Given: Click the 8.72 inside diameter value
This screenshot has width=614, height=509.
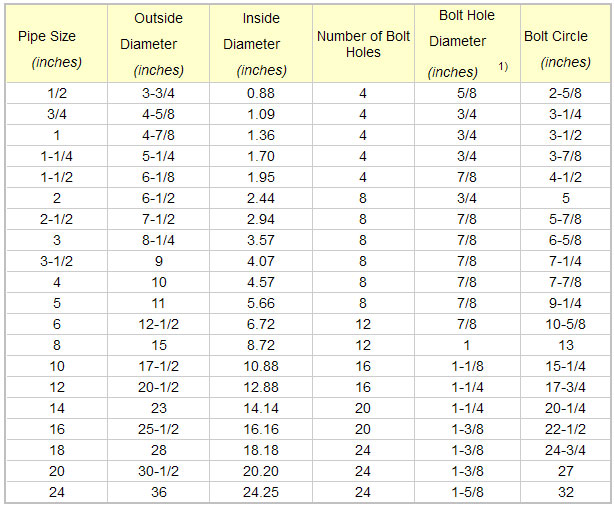Looking at the screenshot, I should 261,344.
